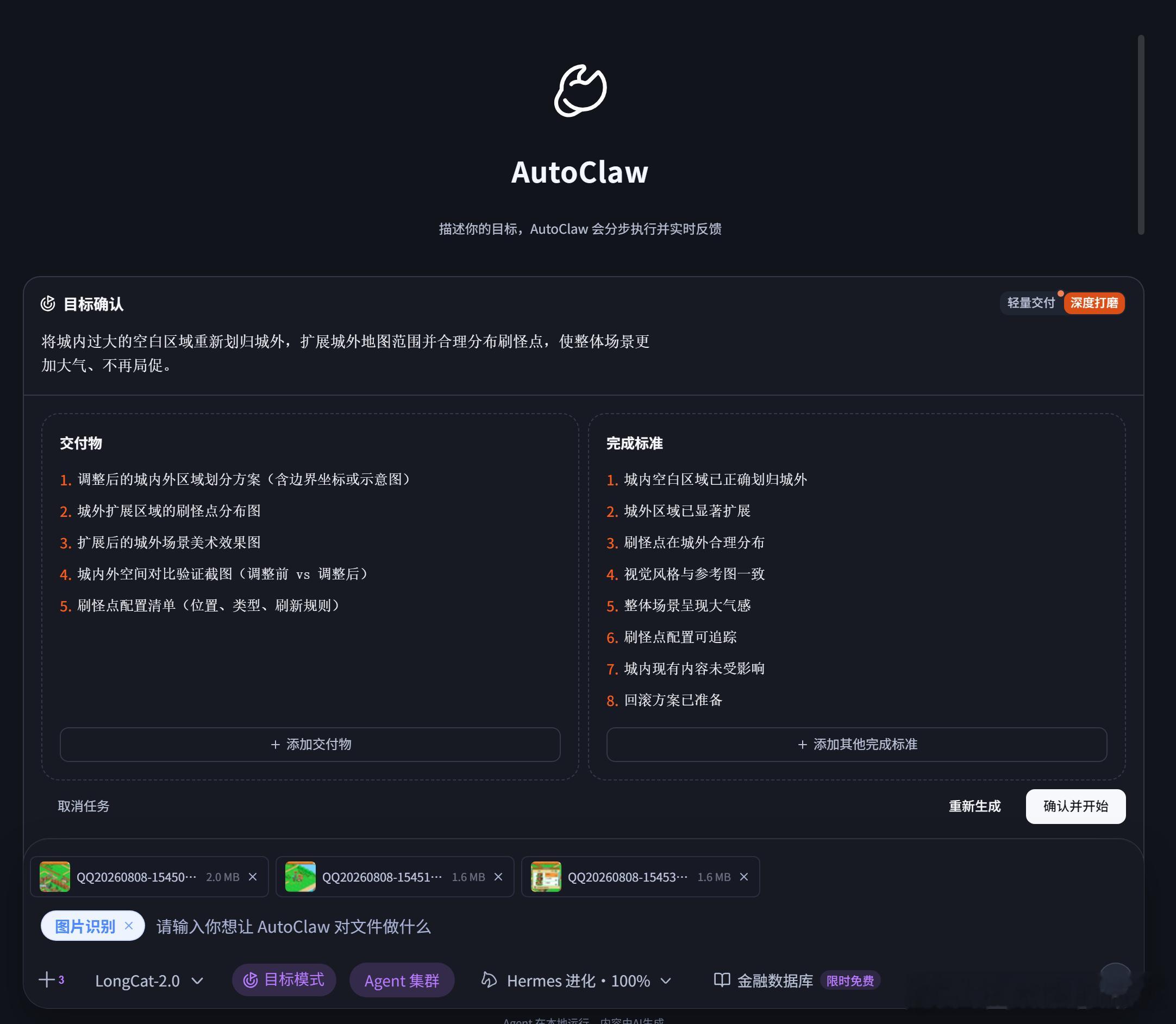Remove the QQ20260808-15453 attachment
Viewport: 1176px width, 1024px height.
pyautogui.click(x=744, y=877)
